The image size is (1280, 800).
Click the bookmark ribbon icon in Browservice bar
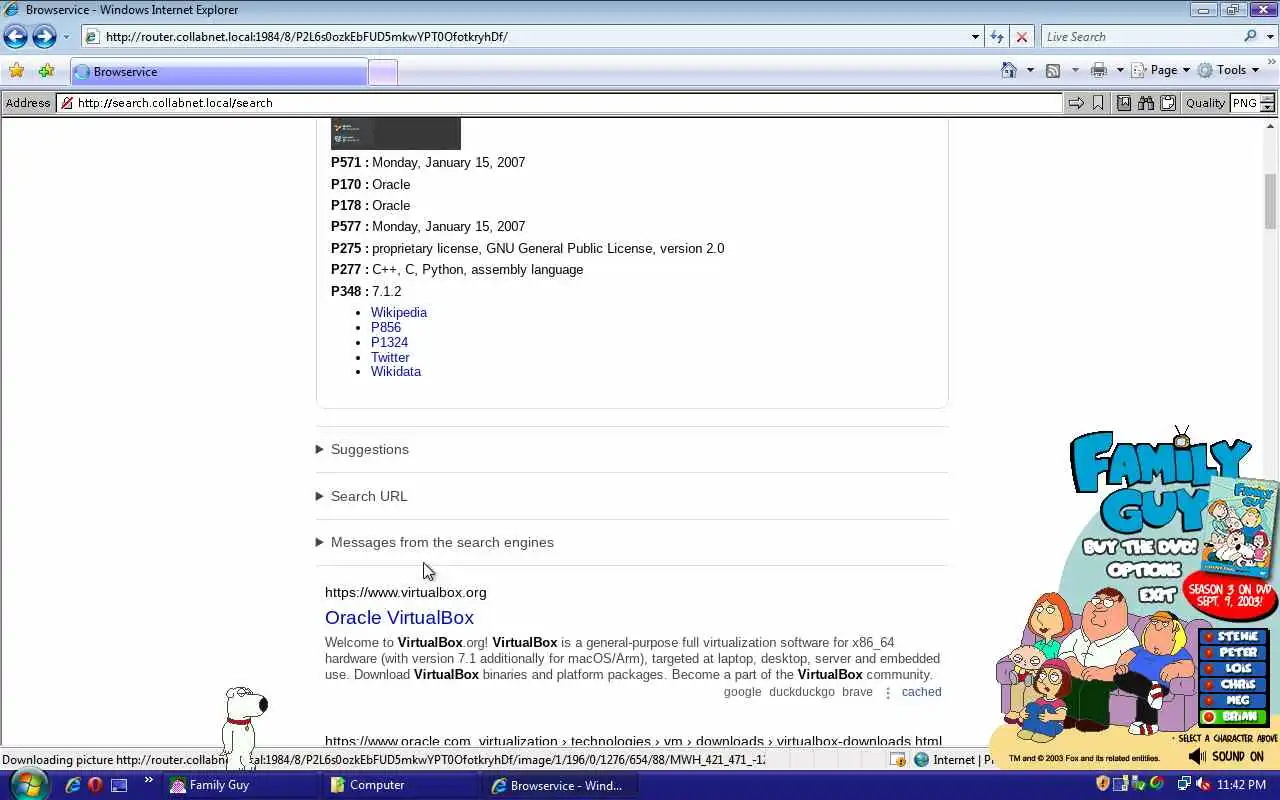click(x=1098, y=103)
